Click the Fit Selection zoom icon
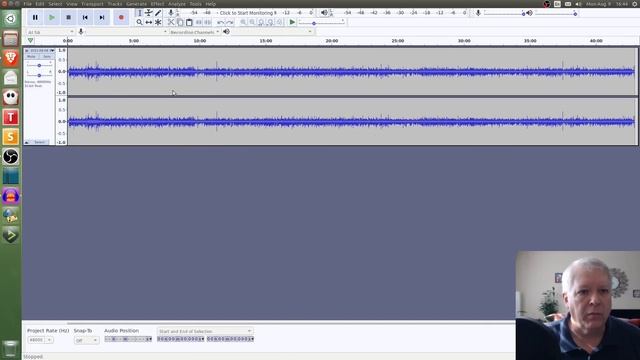The width and height of the screenshot is (640, 360). point(261,22)
